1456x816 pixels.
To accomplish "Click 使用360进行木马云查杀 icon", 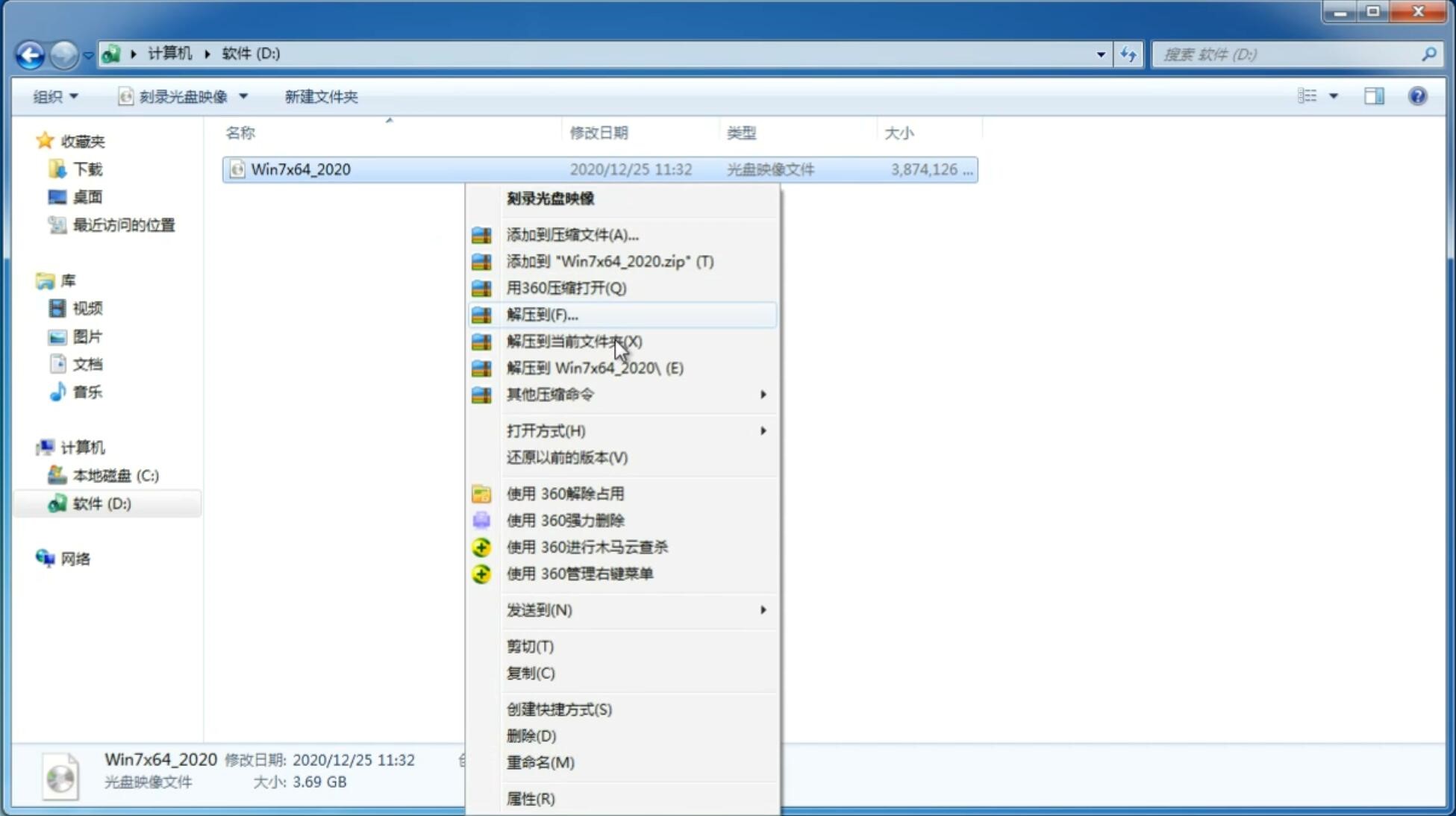I will 480,547.
